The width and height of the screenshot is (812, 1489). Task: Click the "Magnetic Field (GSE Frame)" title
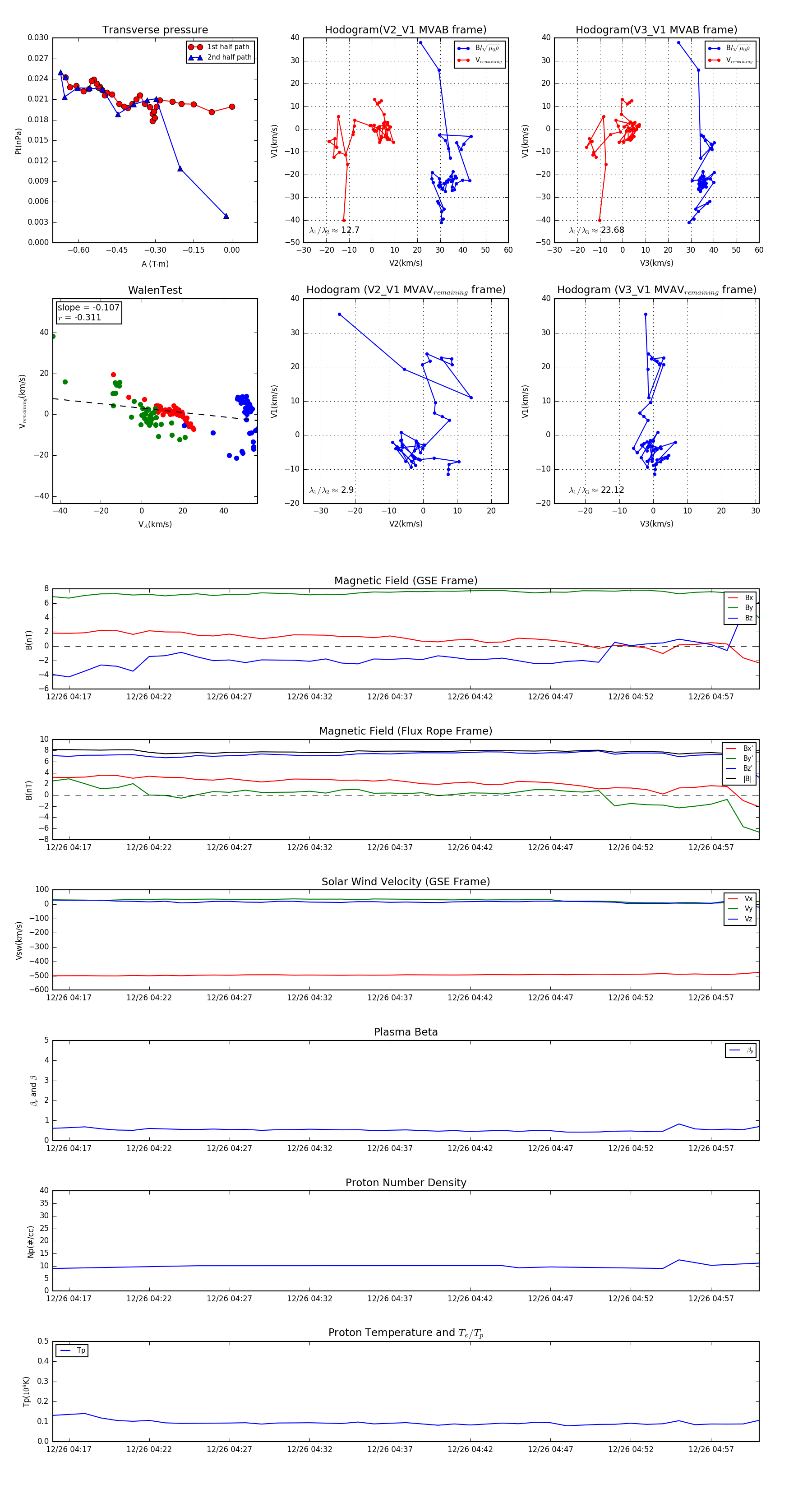(406, 581)
